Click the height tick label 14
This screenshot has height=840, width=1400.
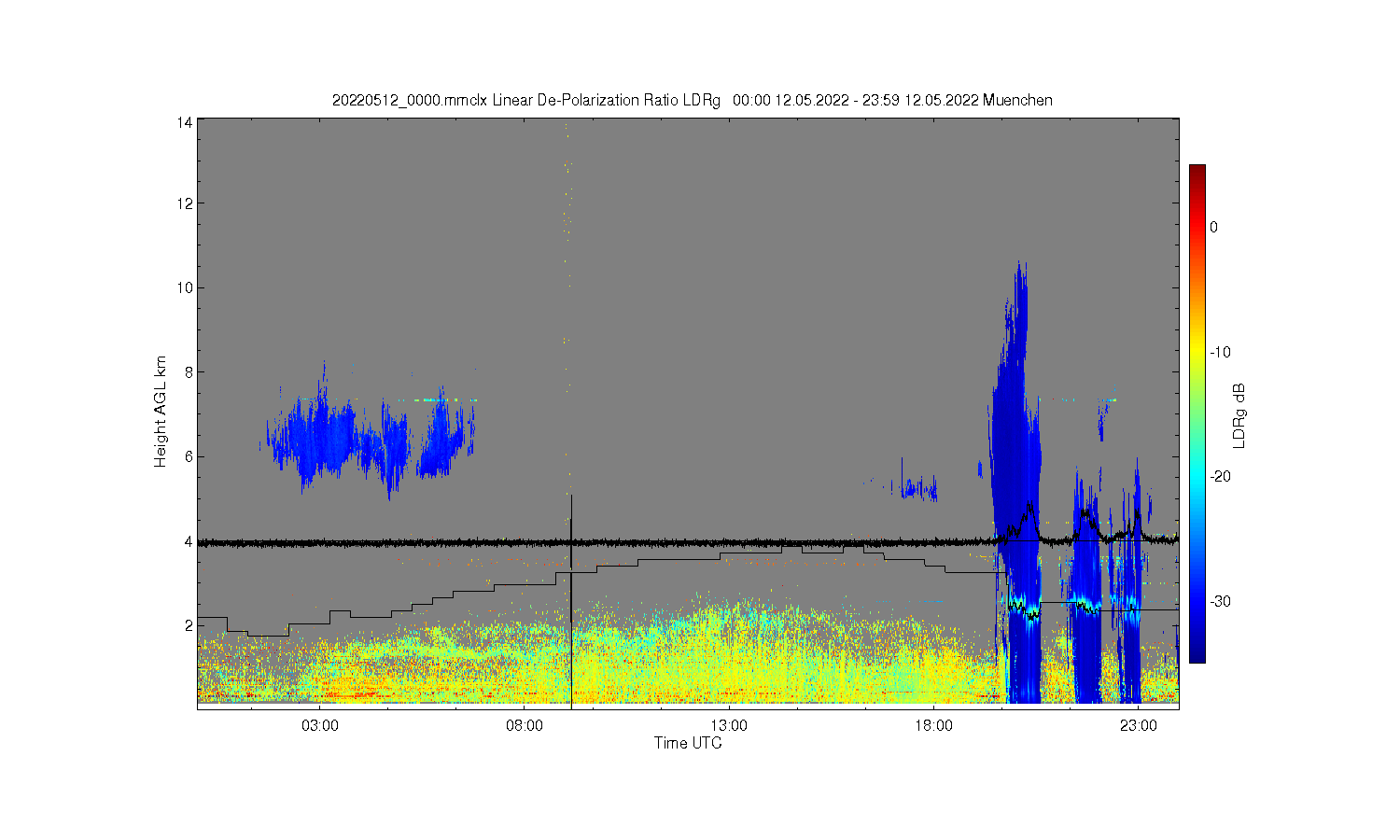186,122
